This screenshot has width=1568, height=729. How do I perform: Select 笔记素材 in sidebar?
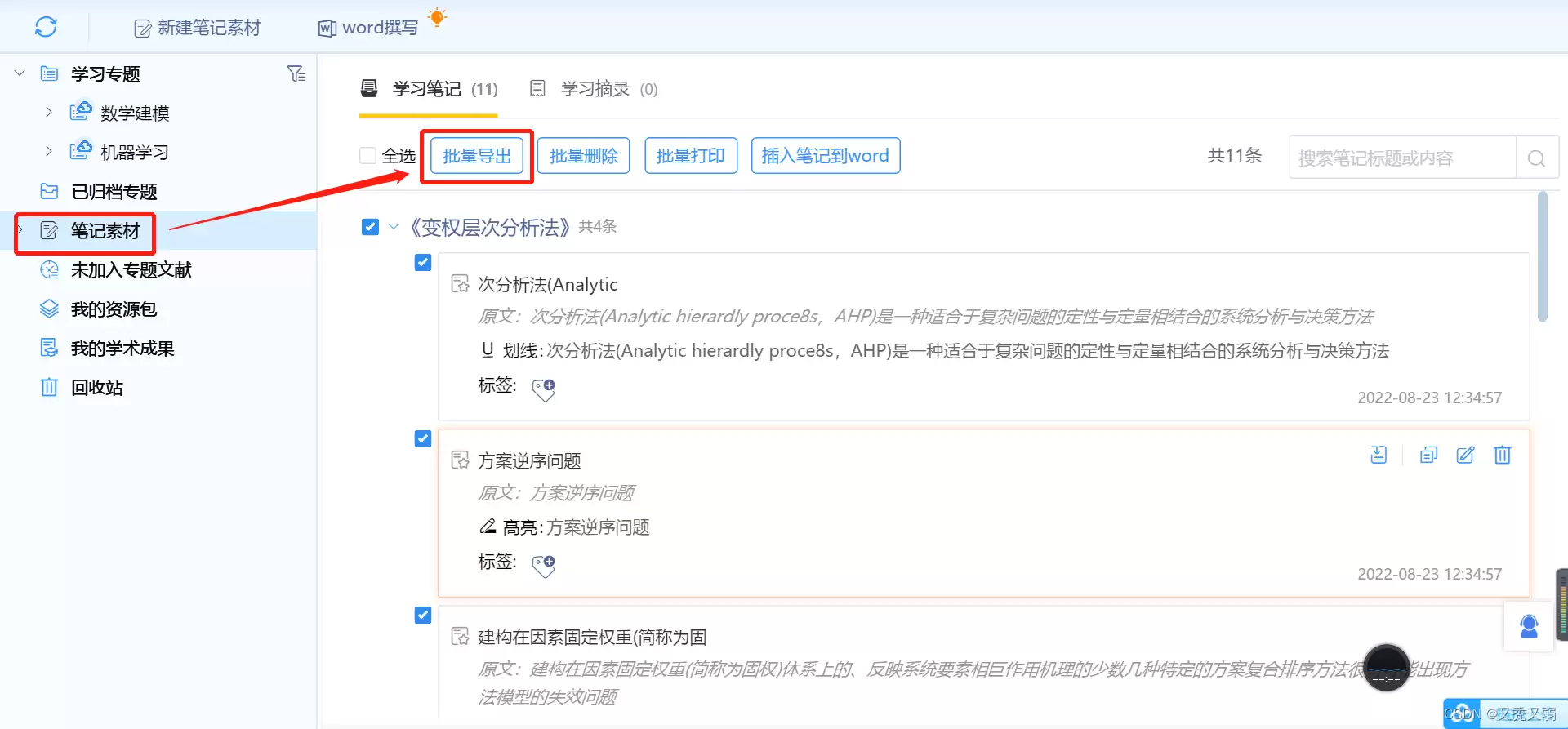coord(105,231)
